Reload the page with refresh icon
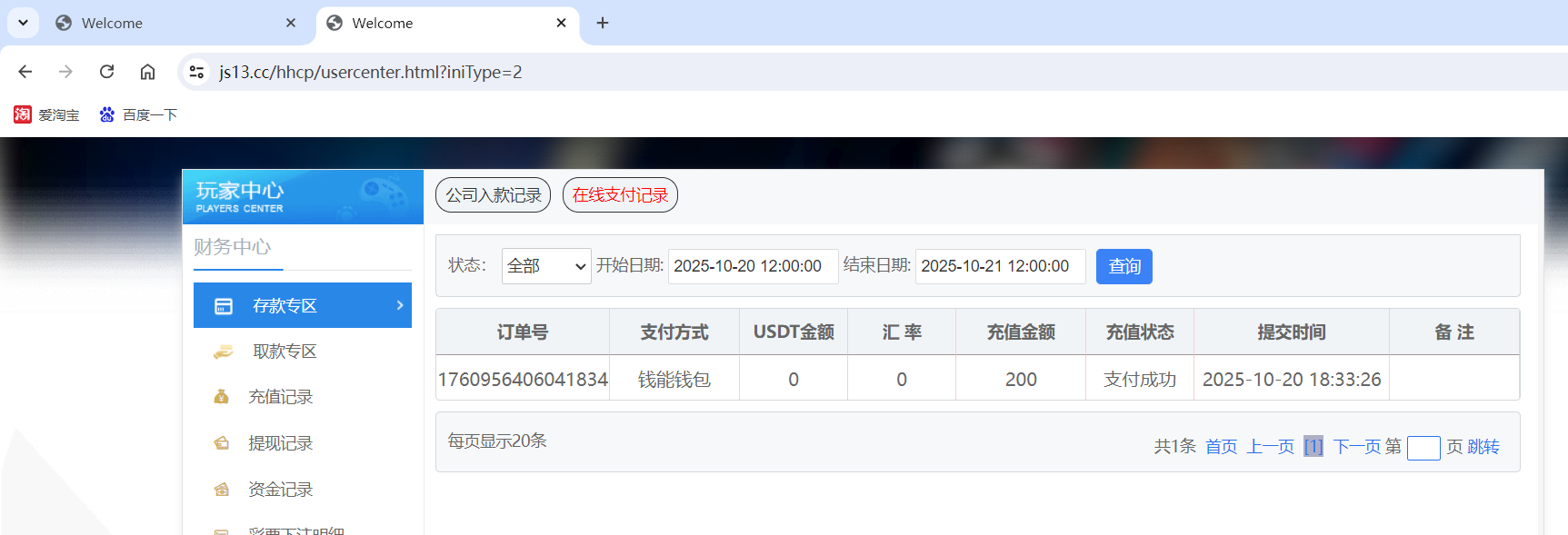 point(106,72)
